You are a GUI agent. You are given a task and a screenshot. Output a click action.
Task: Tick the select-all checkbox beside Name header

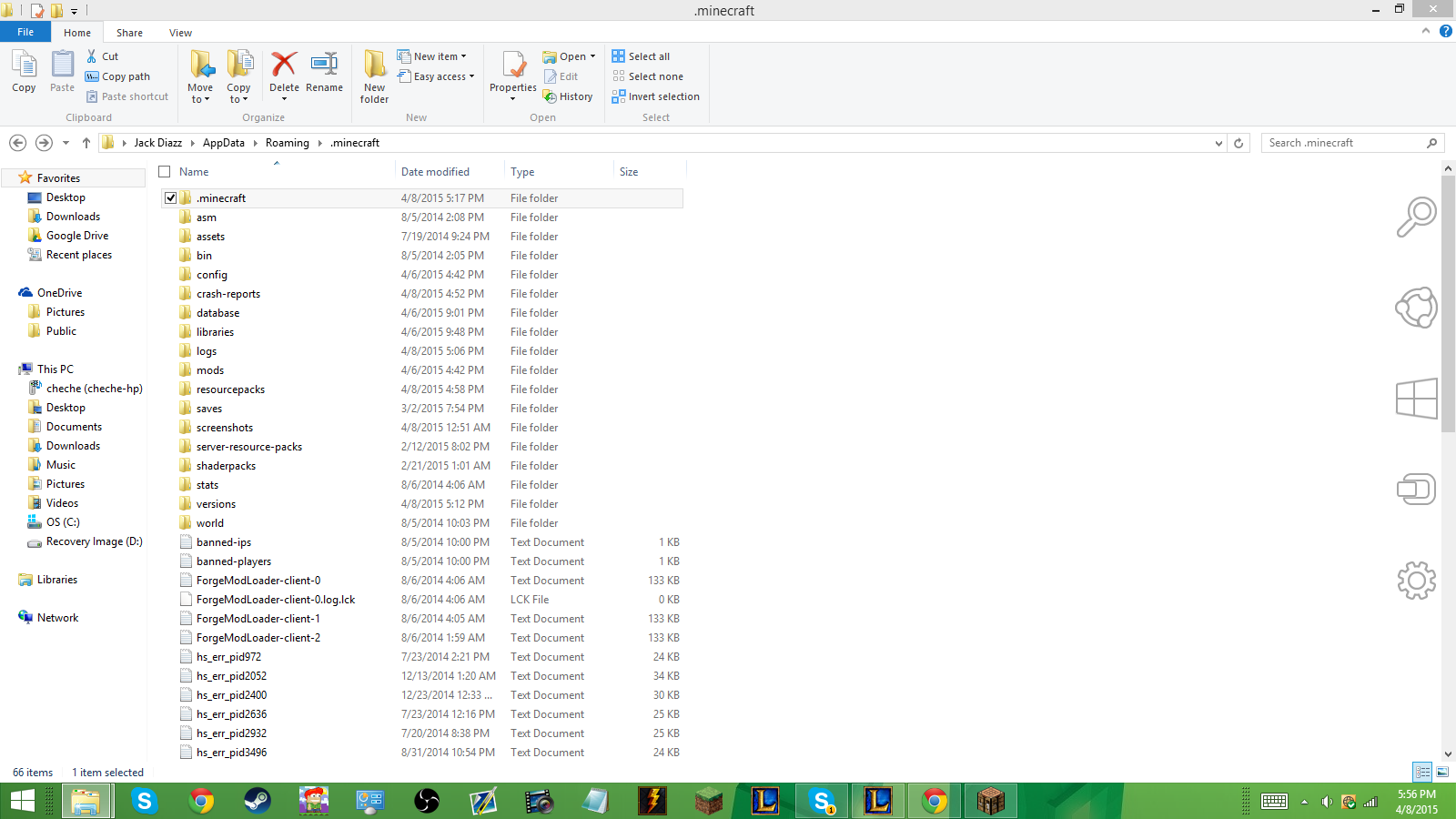[165, 172]
